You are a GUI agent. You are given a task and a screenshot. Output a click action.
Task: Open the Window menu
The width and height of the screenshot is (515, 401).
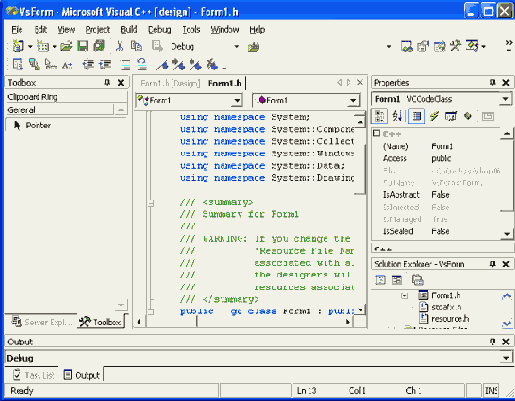[225, 30]
